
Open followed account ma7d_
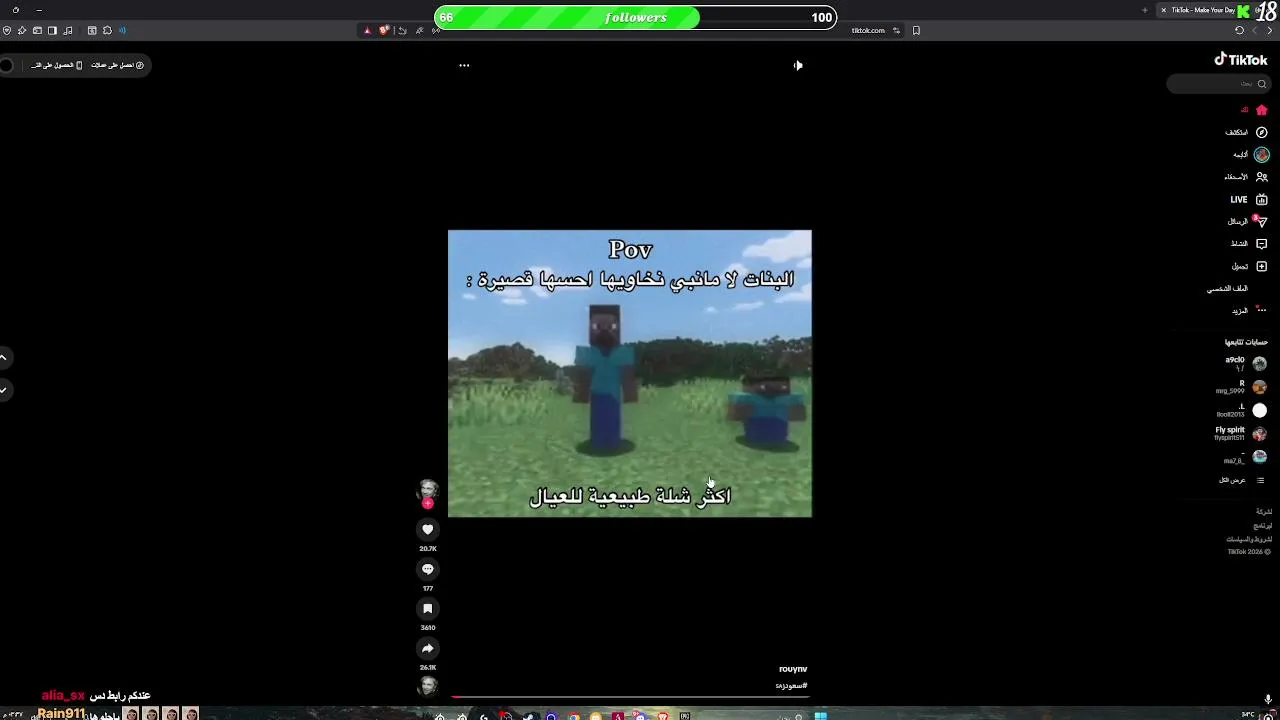point(1245,457)
